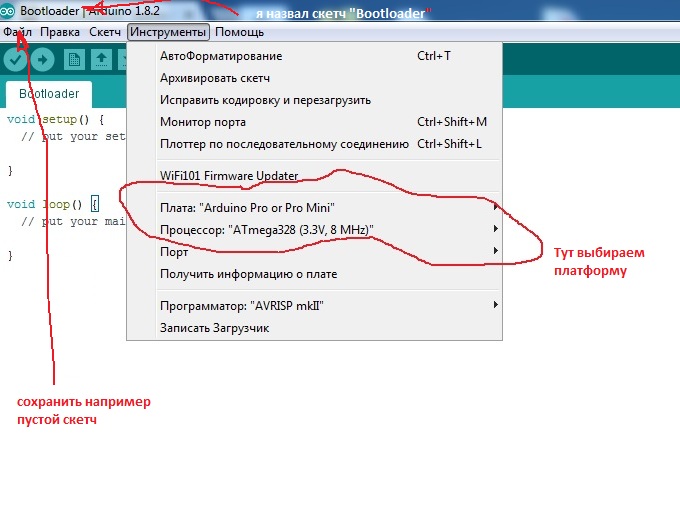Click the Ctrl+Shift+M shortcut text
The width and height of the screenshot is (680, 506).
[x=452, y=122]
